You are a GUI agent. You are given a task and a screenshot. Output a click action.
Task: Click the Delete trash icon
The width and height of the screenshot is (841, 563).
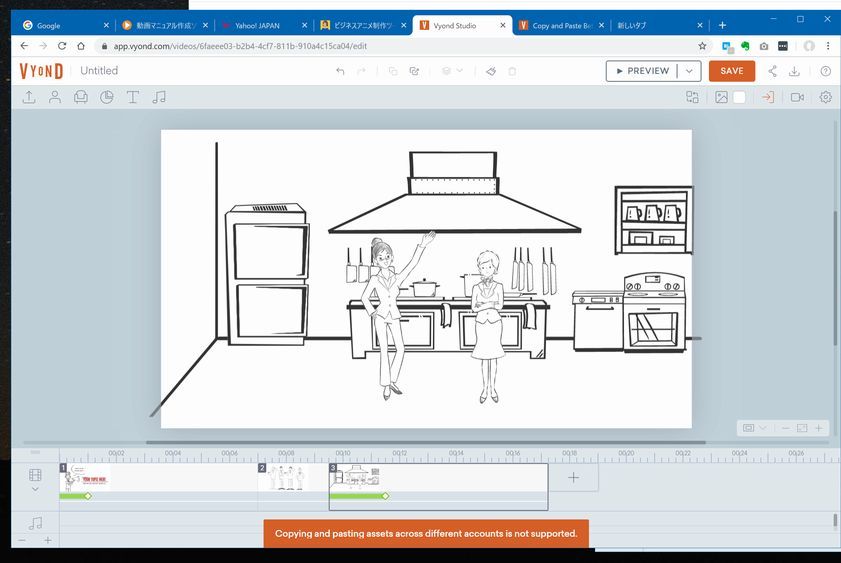tap(512, 71)
